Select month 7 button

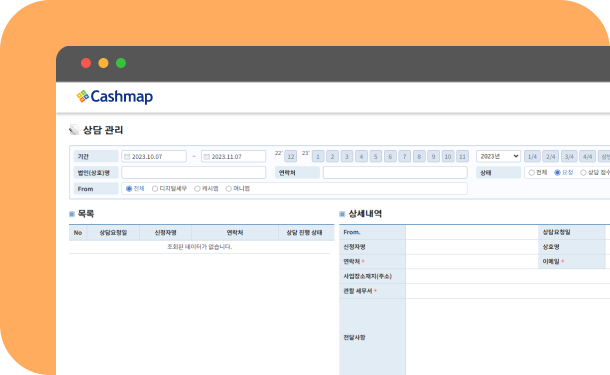(x=404, y=156)
